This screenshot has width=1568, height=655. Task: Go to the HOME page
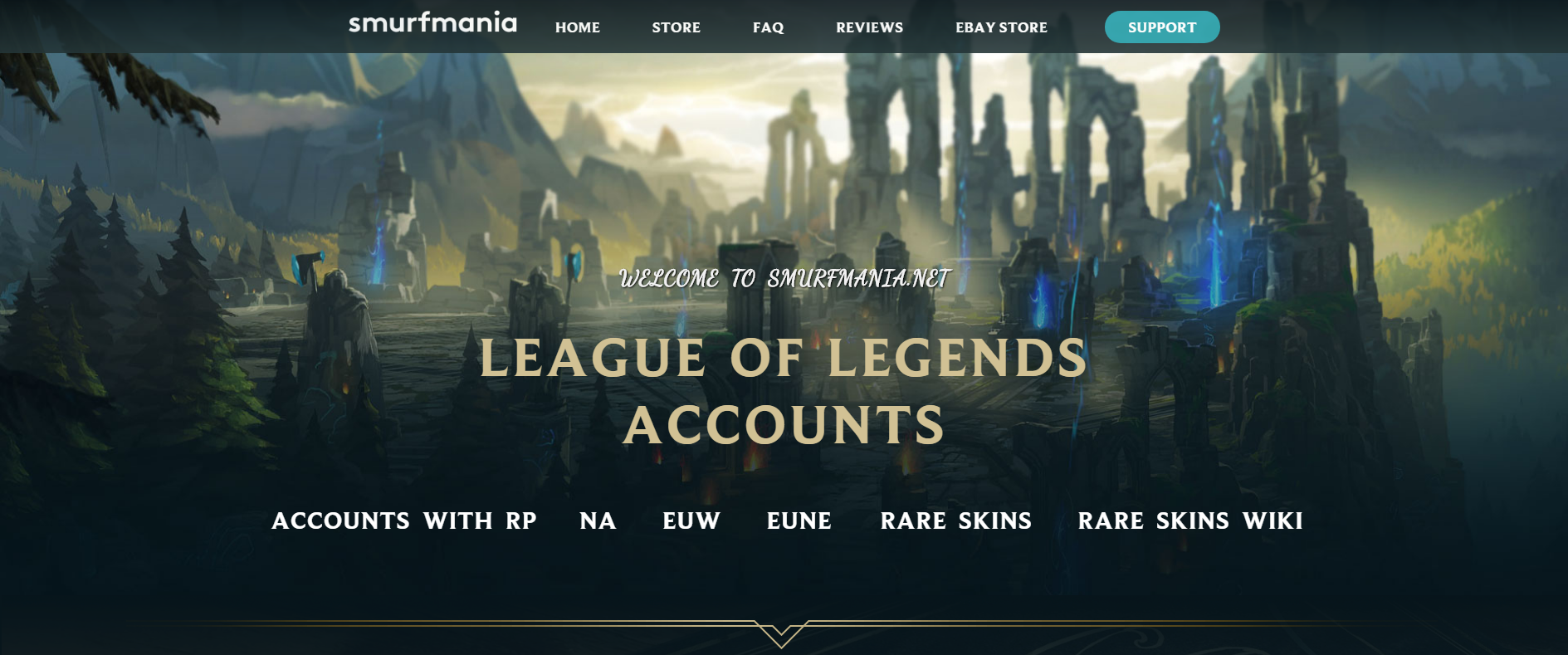click(578, 27)
